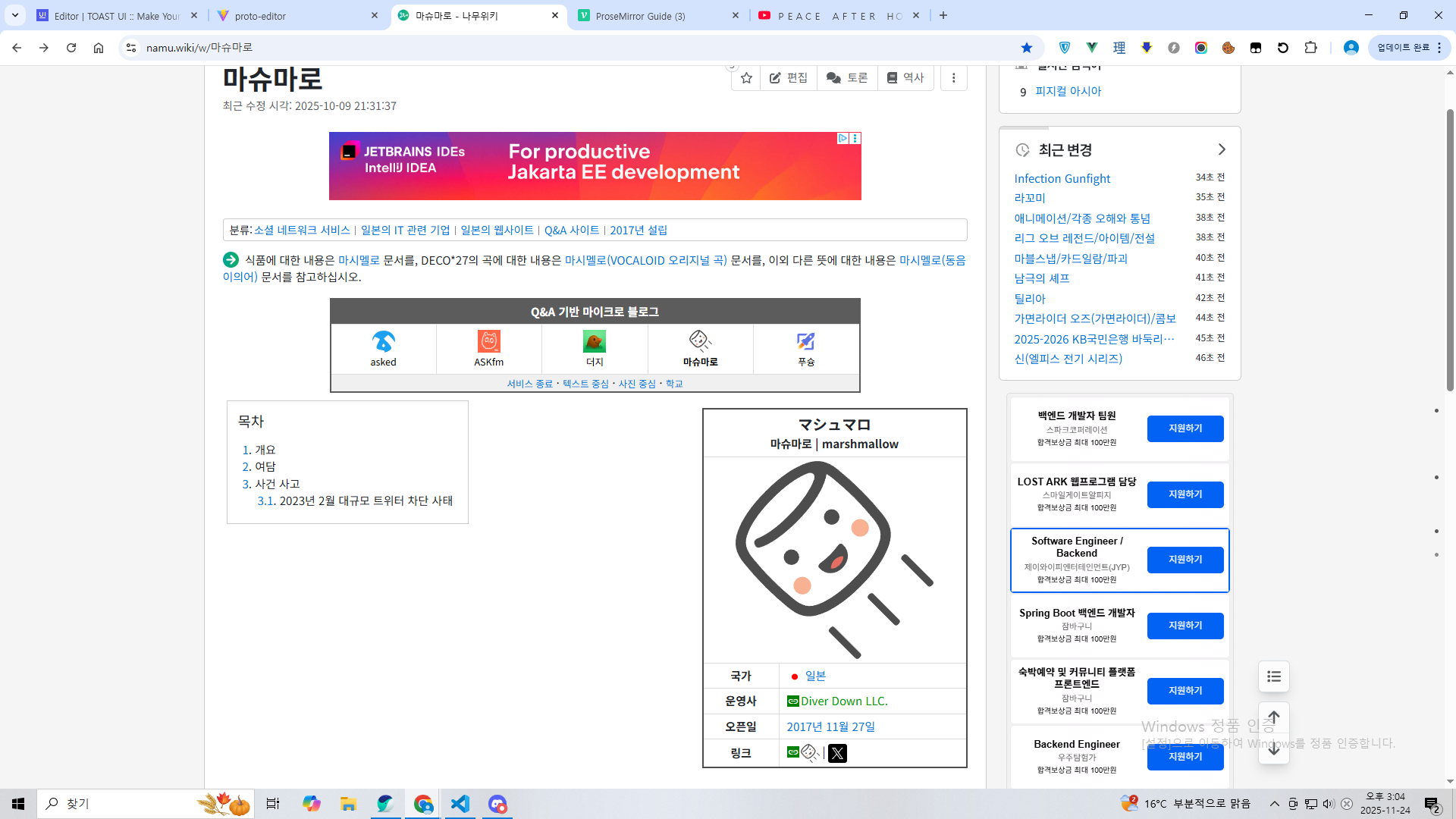View the article 역사 history
Screen dimensions: 1456x819
coord(905,78)
